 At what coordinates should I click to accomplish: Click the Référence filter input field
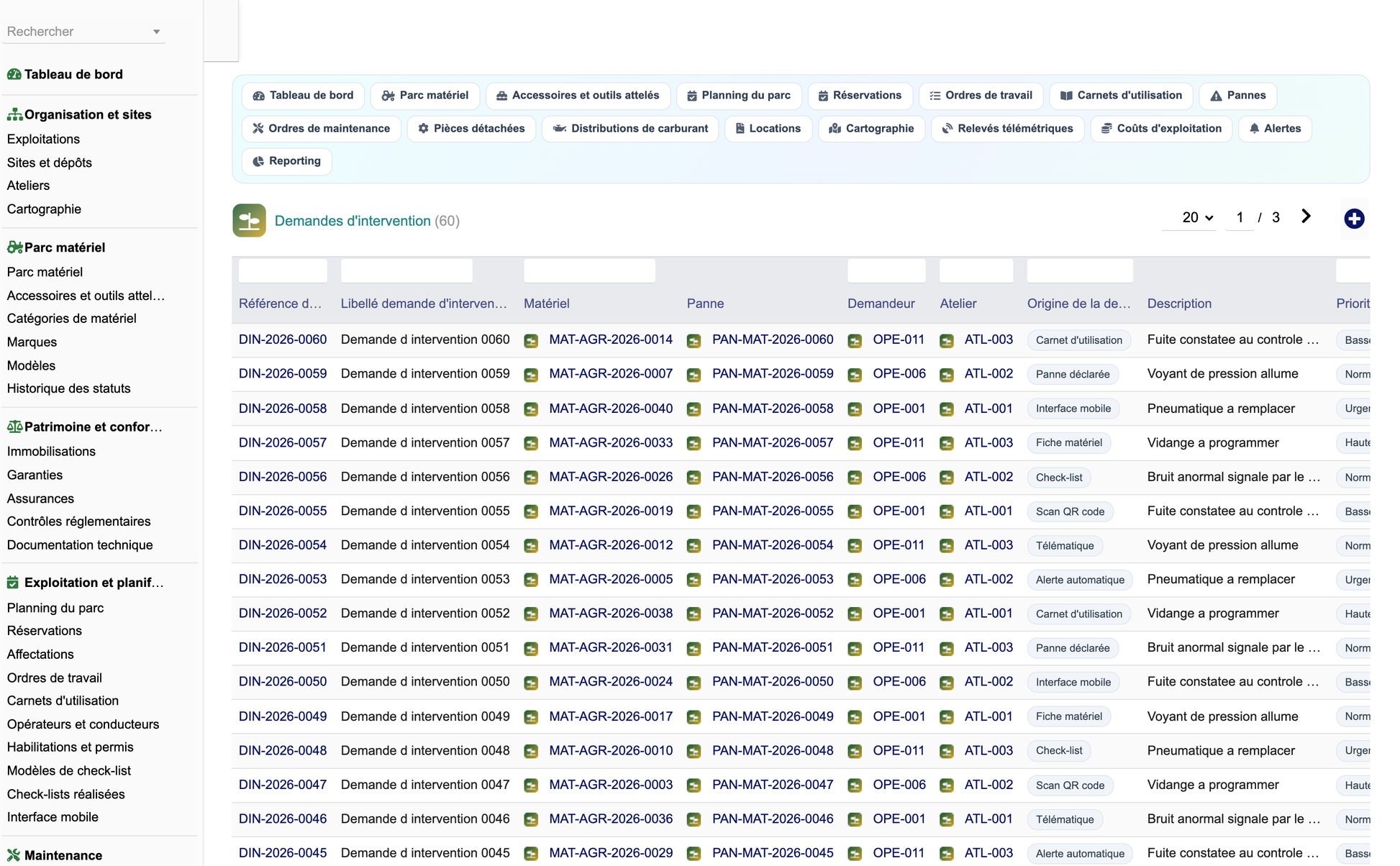coord(283,270)
